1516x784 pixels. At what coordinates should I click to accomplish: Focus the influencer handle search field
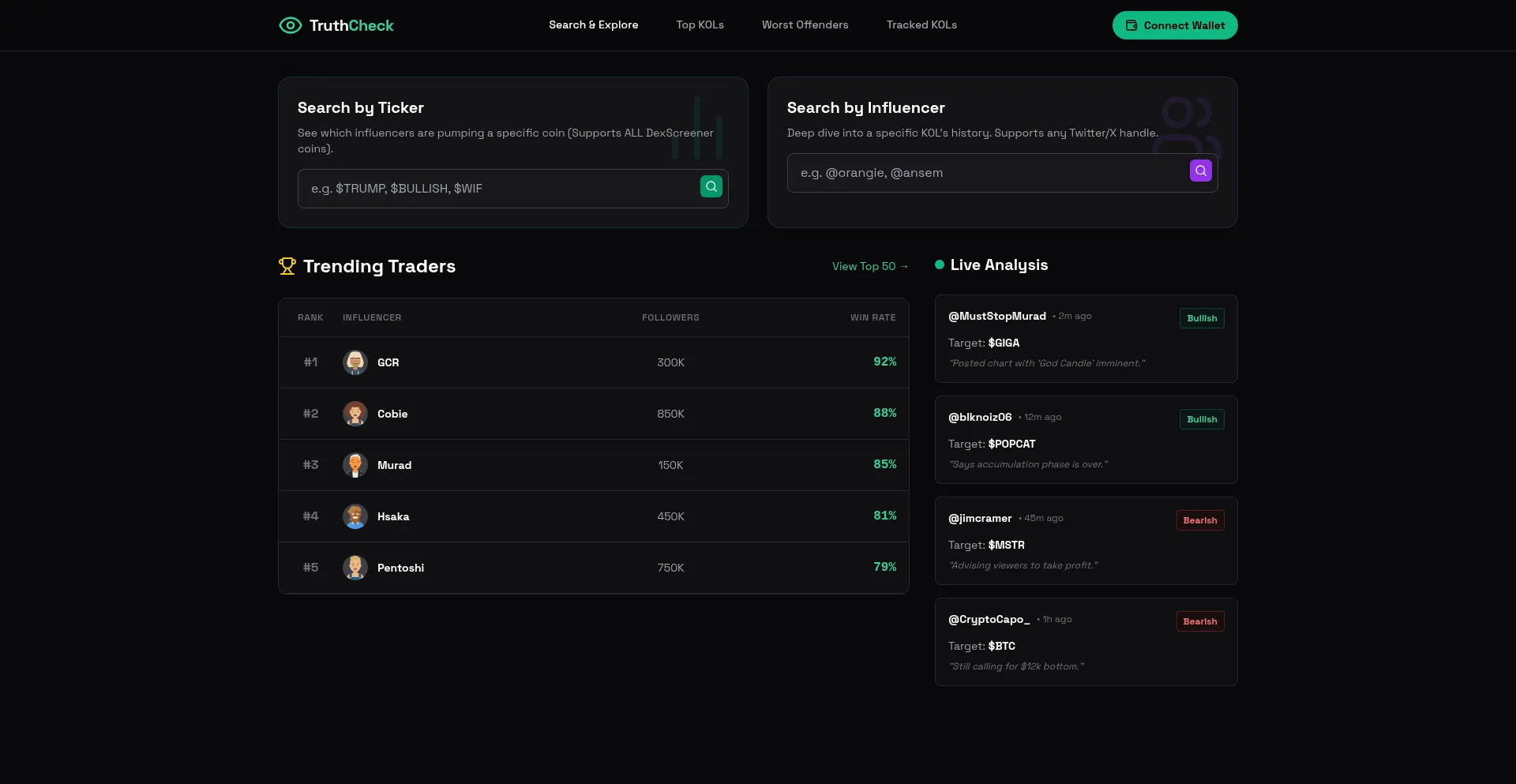(987, 173)
